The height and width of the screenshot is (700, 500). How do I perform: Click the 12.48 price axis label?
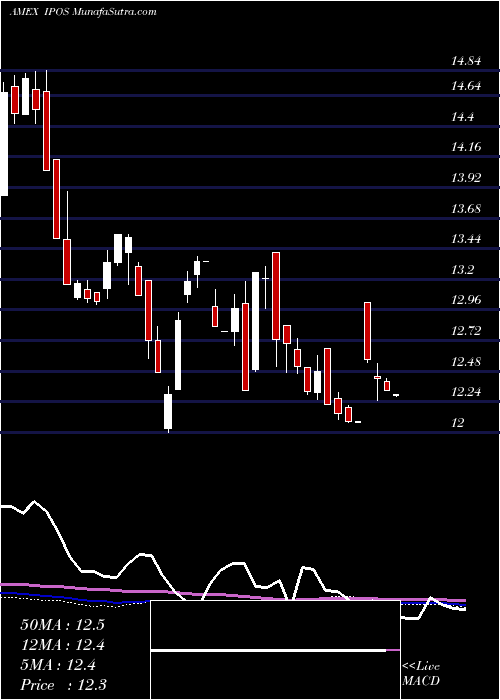(466, 361)
